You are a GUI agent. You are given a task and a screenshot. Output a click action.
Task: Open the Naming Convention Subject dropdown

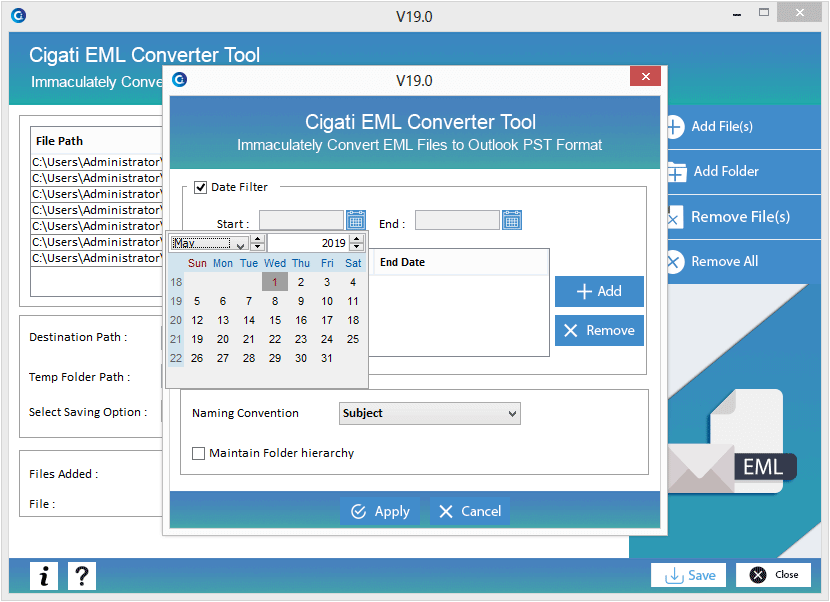pos(429,414)
